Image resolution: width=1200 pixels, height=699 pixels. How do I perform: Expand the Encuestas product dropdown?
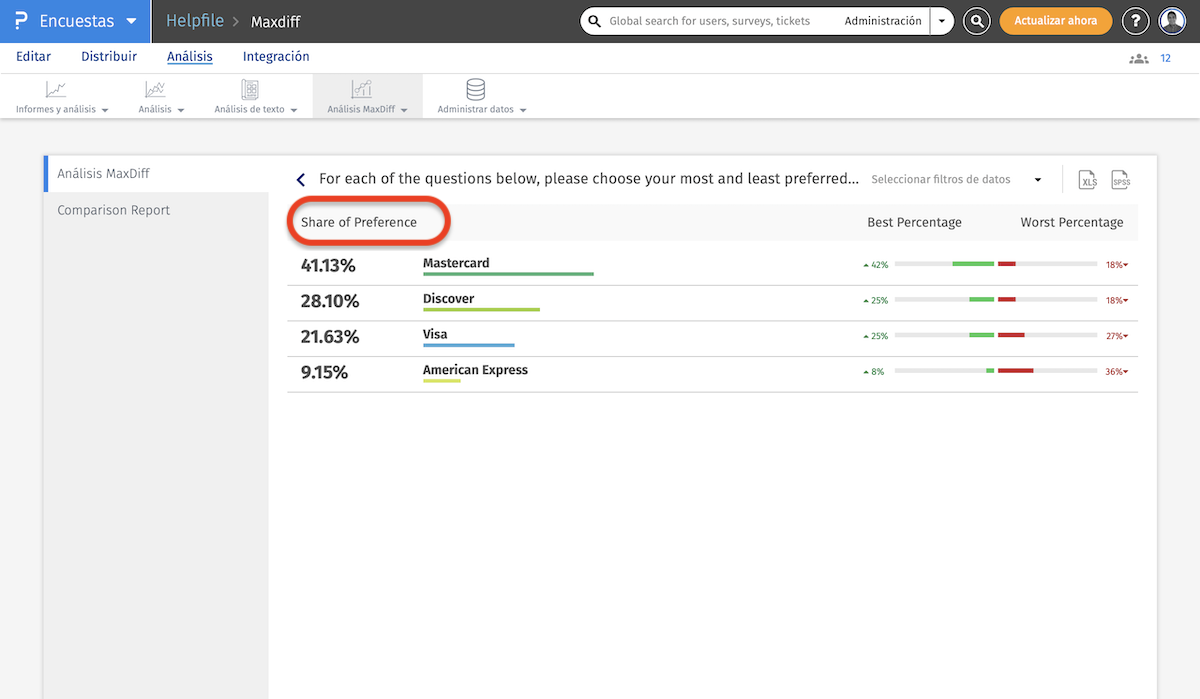point(131,21)
